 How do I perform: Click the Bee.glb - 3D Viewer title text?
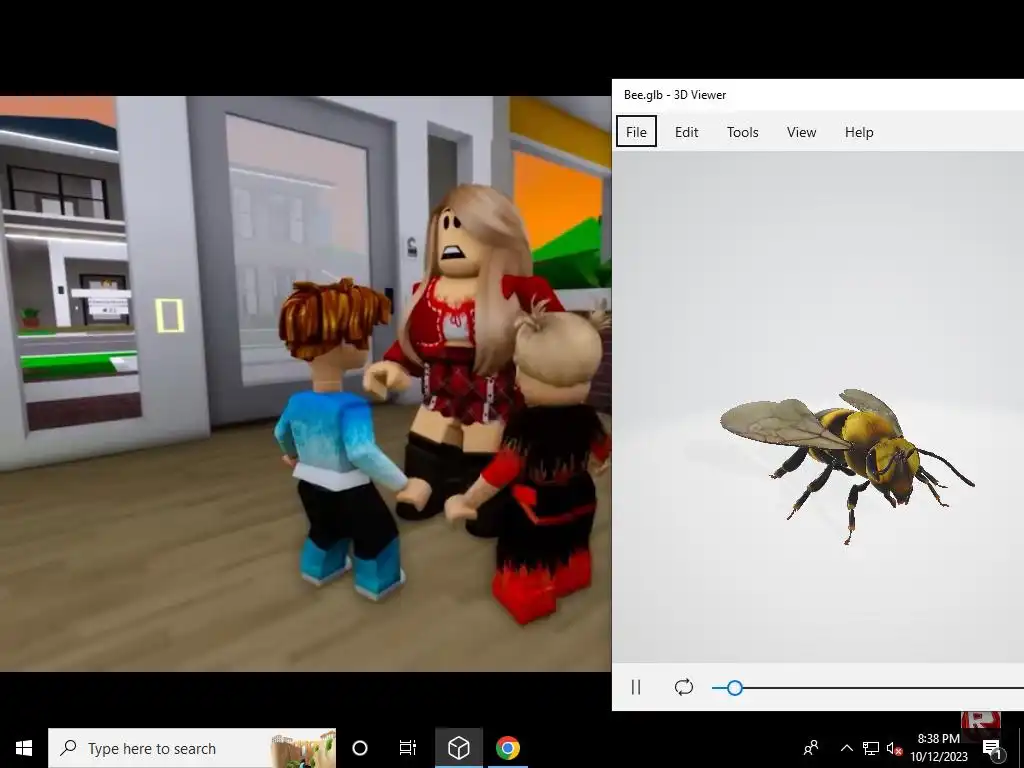(x=675, y=95)
